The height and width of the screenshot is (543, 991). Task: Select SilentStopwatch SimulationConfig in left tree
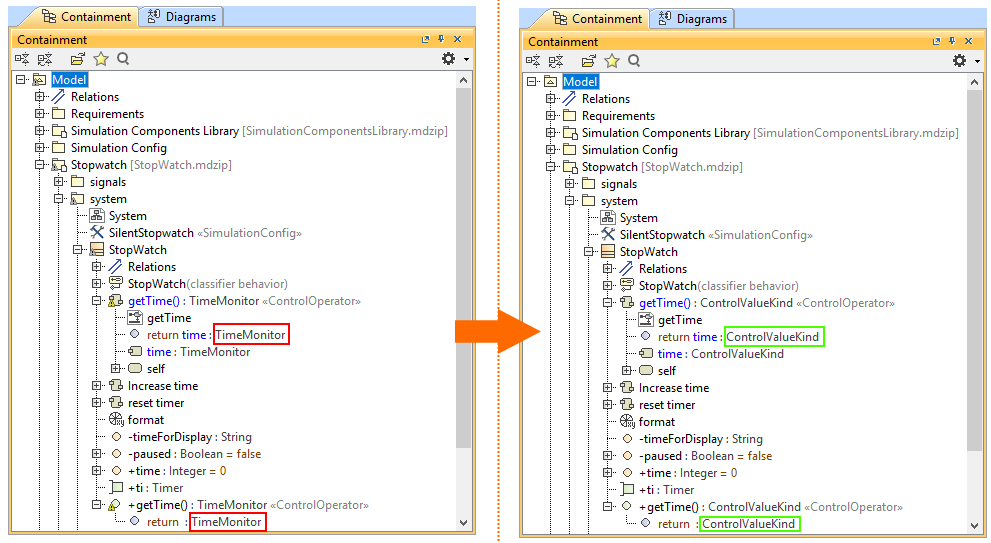point(205,233)
